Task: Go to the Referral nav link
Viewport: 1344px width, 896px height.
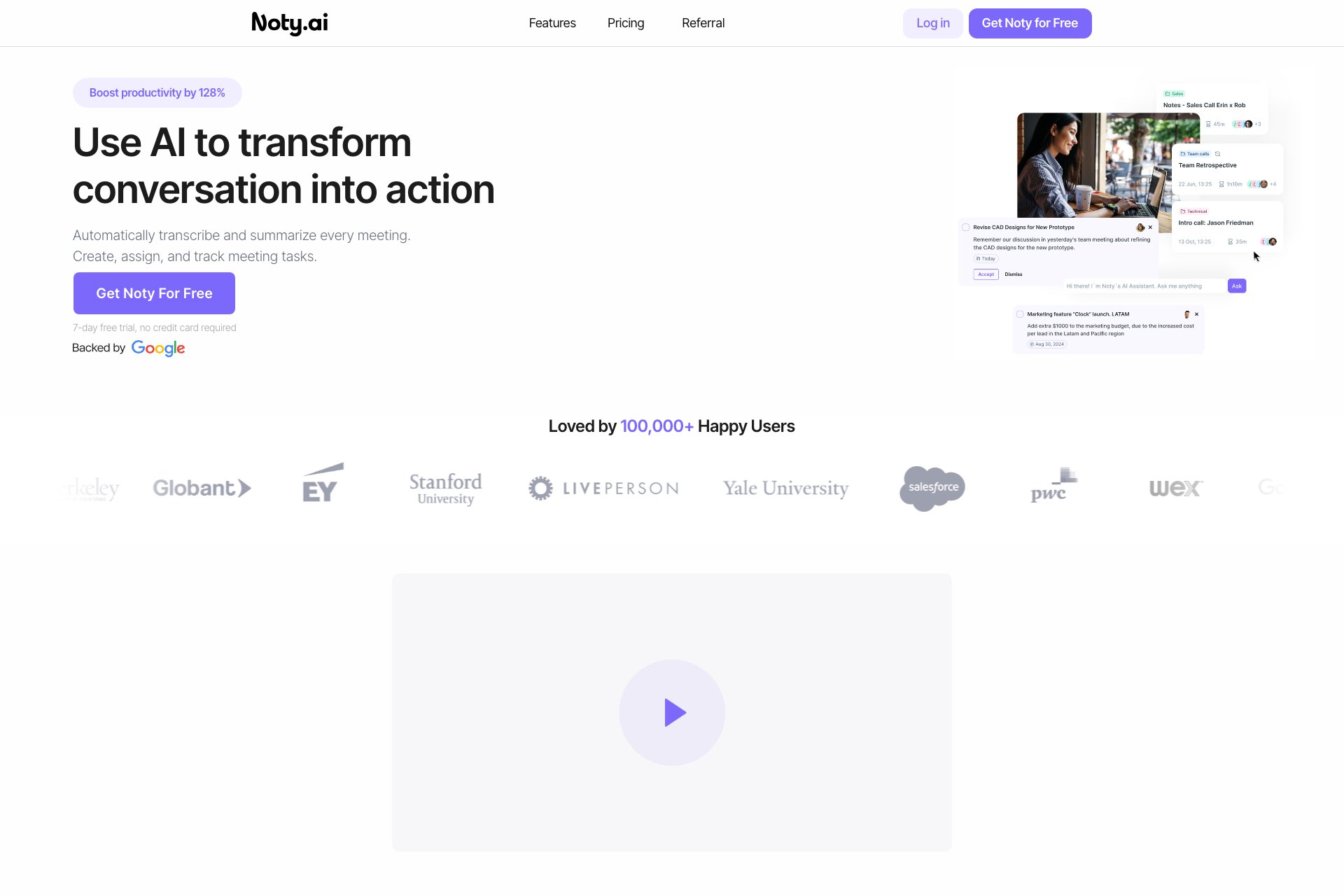Action: pyautogui.click(x=703, y=23)
